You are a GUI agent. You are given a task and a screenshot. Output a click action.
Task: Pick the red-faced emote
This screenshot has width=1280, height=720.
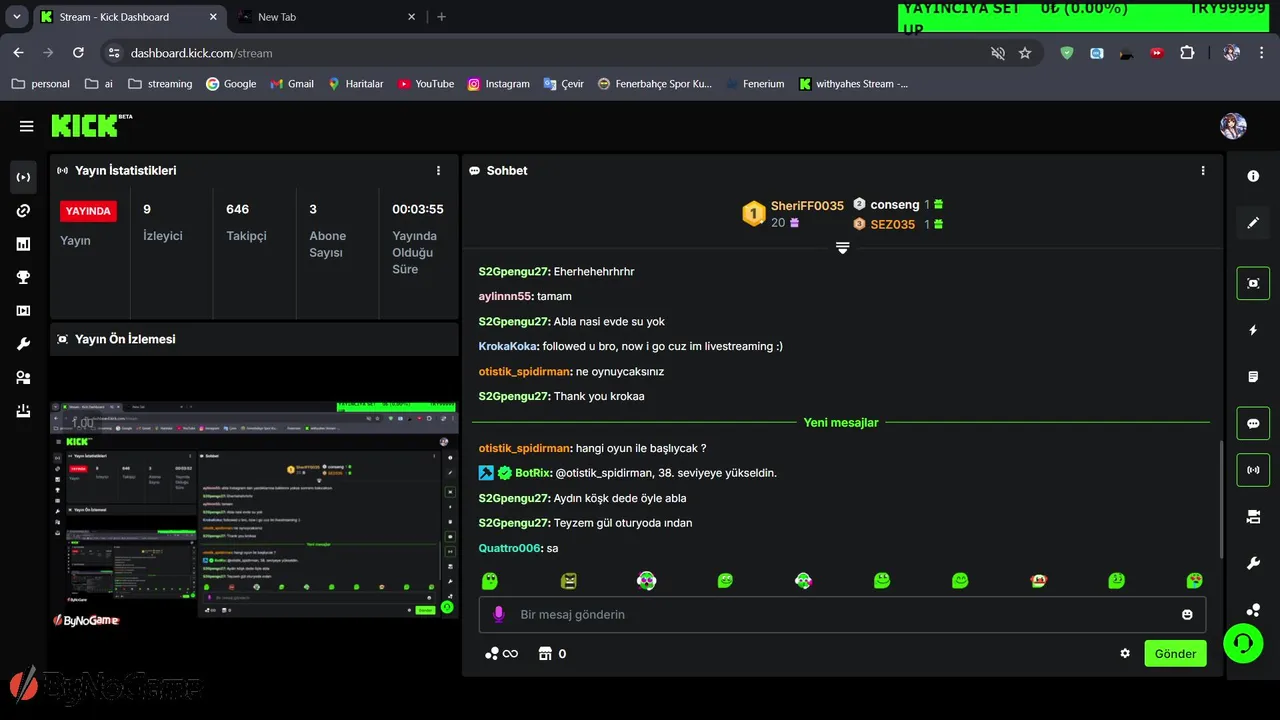(x=1038, y=580)
